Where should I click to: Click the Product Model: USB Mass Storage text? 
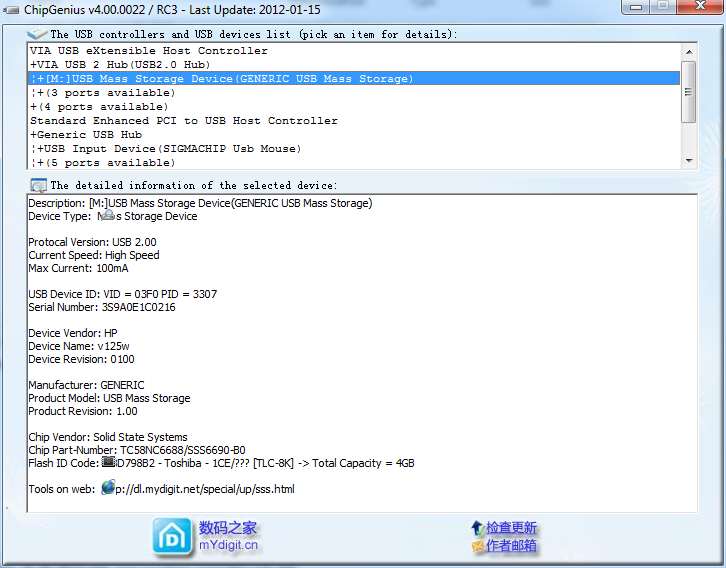tap(109, 398)
